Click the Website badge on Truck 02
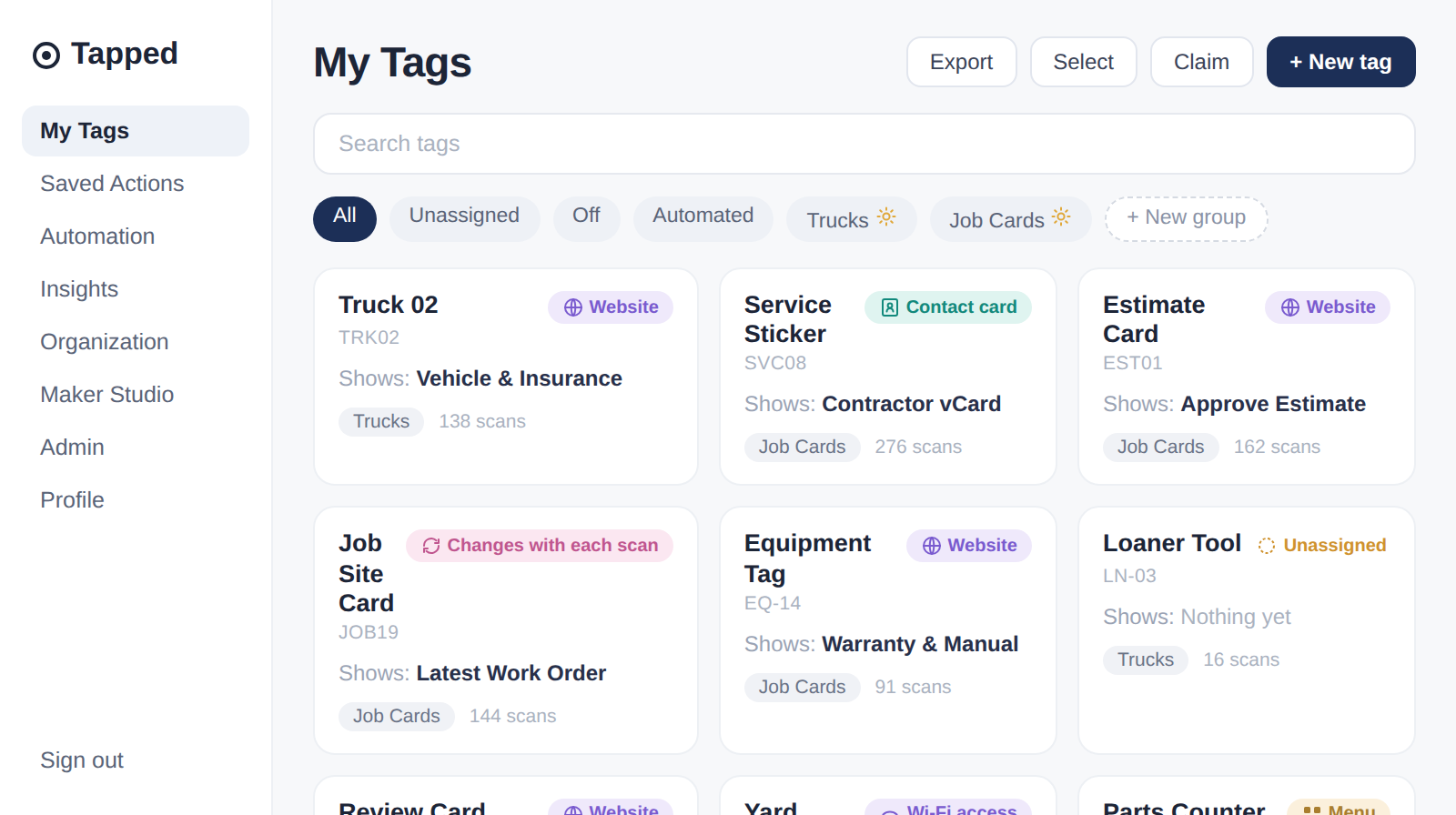The width and height of the screenshot is (1456, 815). point(611,307)
